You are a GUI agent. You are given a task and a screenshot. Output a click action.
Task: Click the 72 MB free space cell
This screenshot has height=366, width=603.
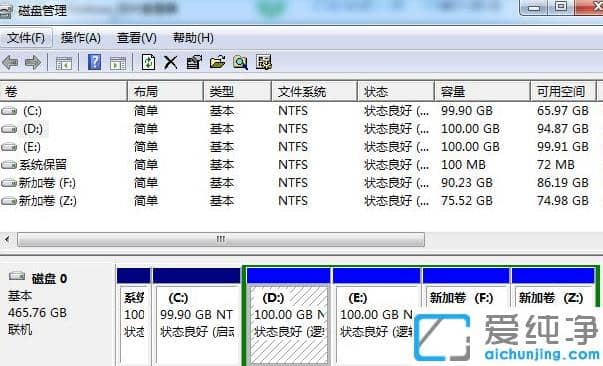pyautogui.click(x=556, y=165)
